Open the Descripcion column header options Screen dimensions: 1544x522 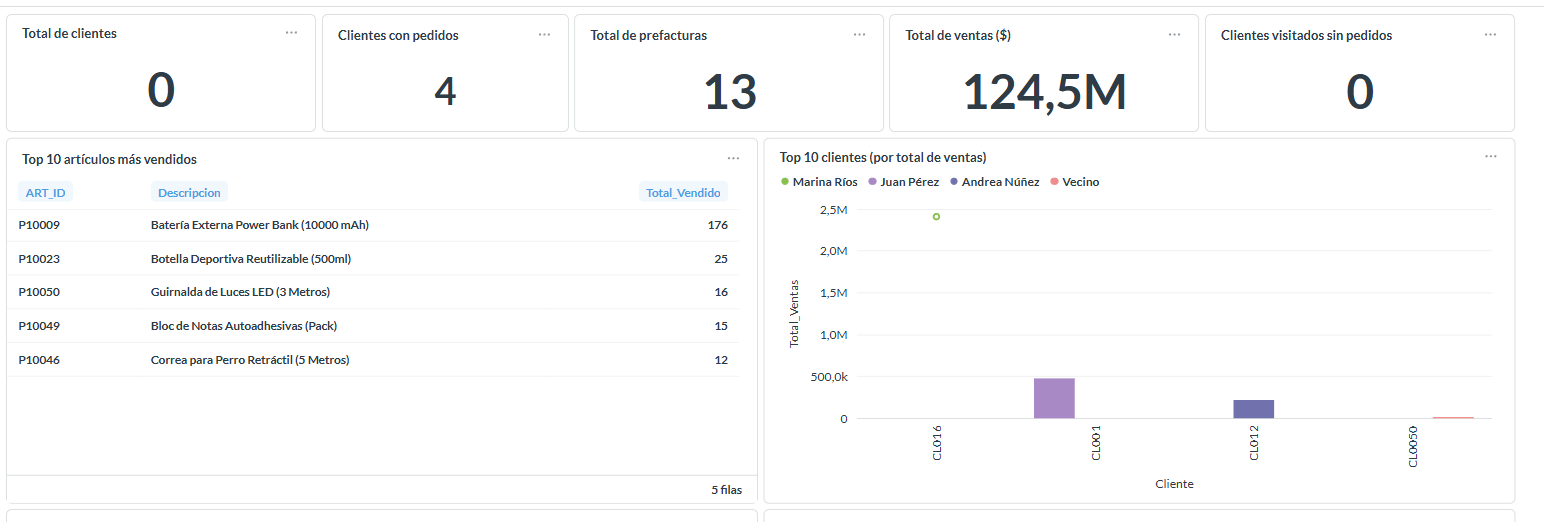coord(189,192)
